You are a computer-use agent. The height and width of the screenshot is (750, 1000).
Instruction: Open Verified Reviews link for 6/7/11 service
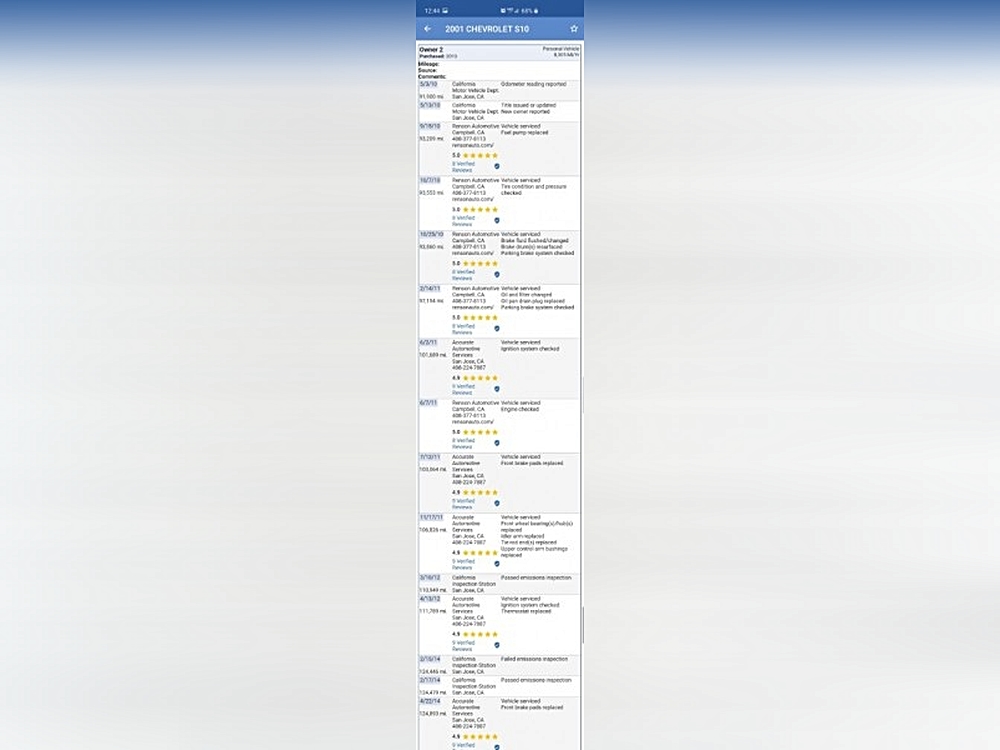[x=462, y=443]
